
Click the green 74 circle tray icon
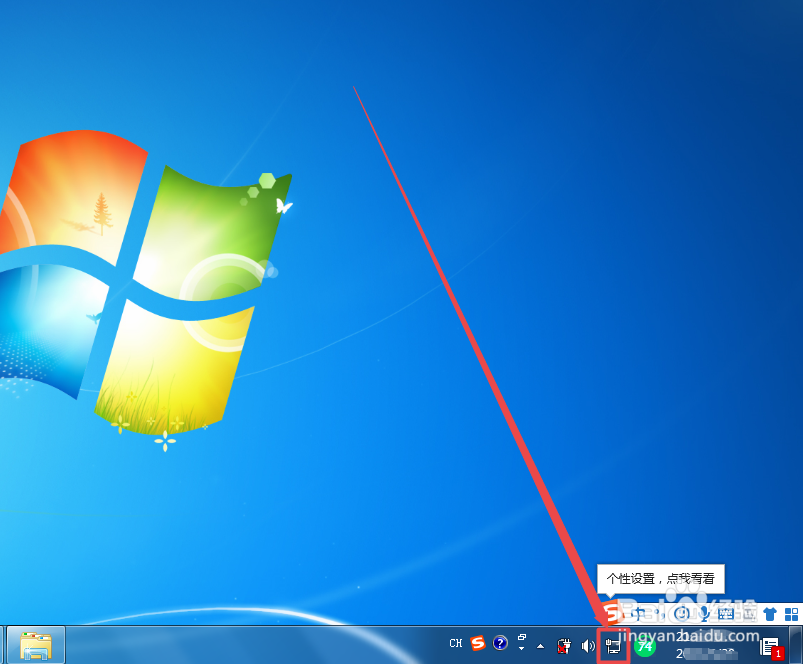[x=645, y=646]
